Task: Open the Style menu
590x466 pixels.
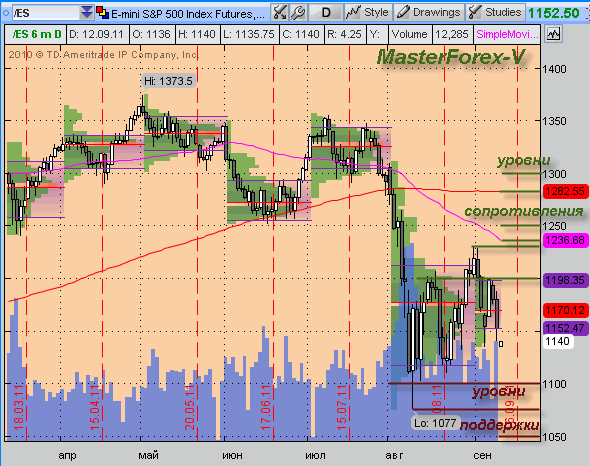Action: 368,13
